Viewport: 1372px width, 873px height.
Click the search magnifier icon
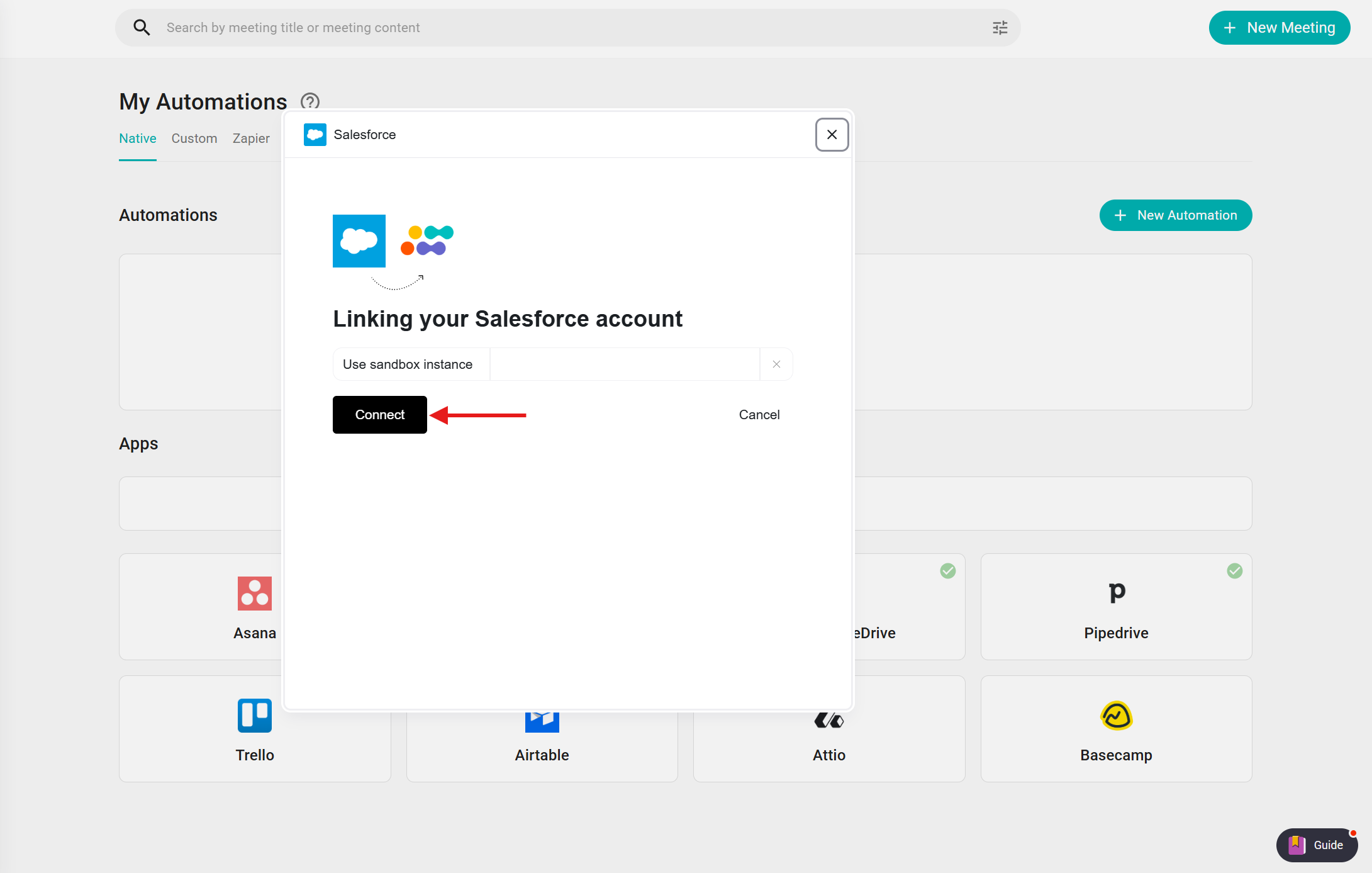pos(142,28)
